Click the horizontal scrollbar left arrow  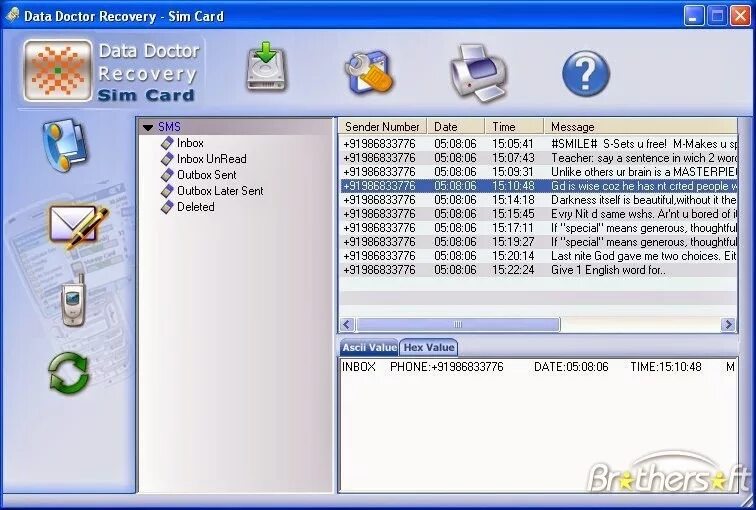(x=347, y=324)
